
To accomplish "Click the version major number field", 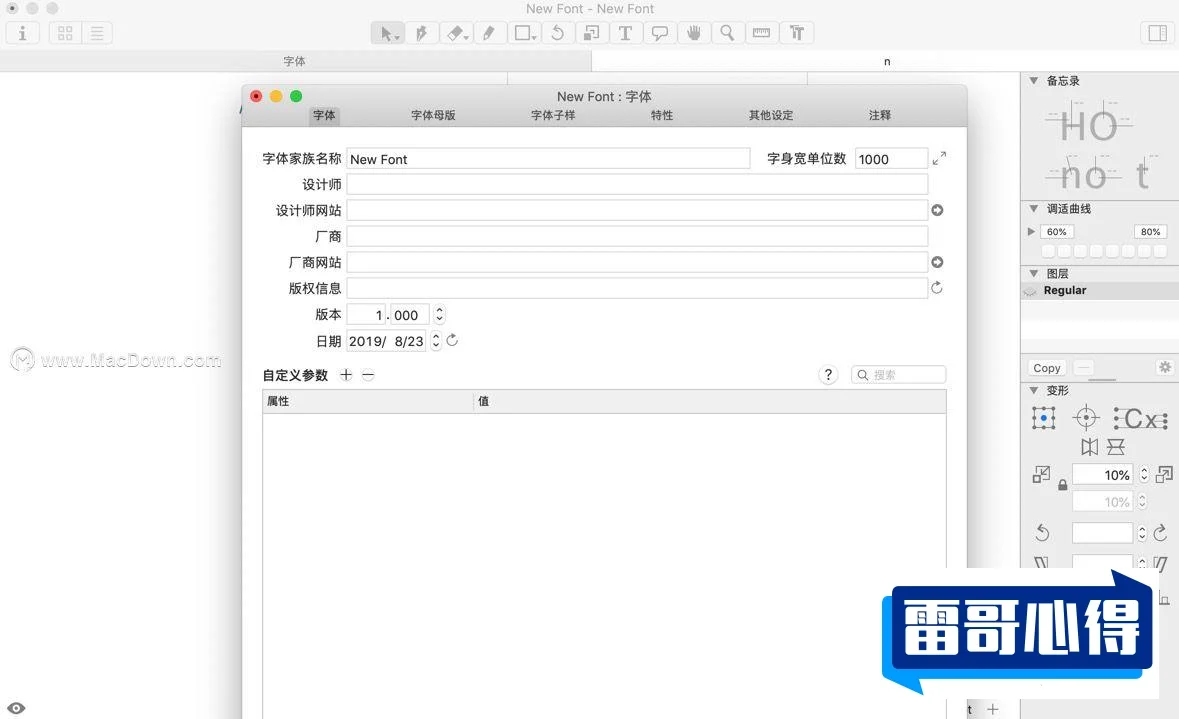I will [365, 315].
